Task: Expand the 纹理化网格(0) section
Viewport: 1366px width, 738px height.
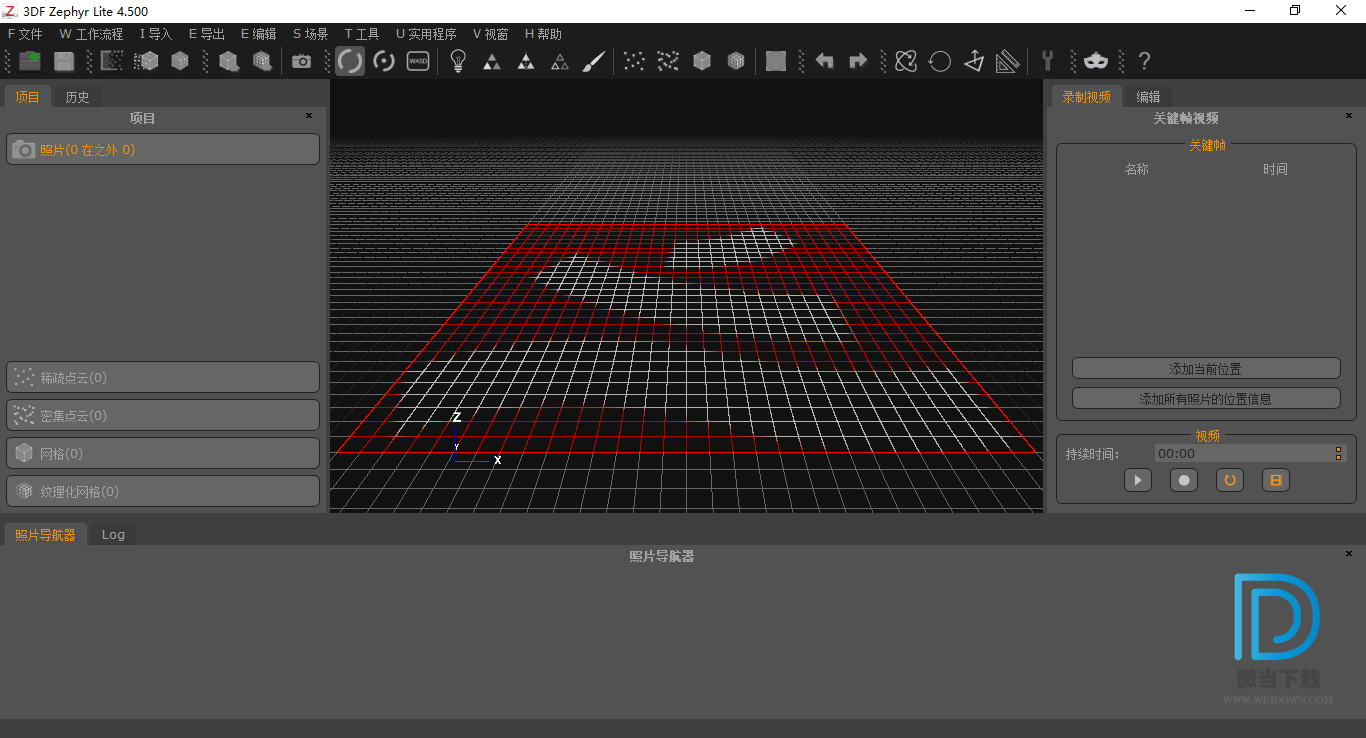Action: [x=163, y=492]
